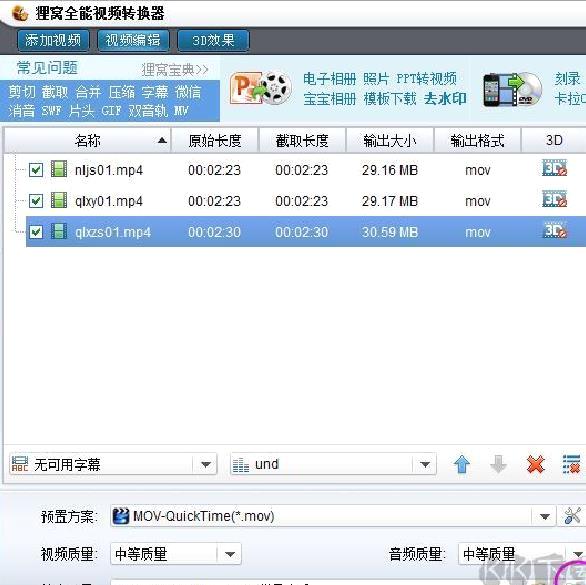The height and width of the screenshot is (585, 586).
Task: Expand the 视频质量 dropdown
Action: [x=176, y=554]
